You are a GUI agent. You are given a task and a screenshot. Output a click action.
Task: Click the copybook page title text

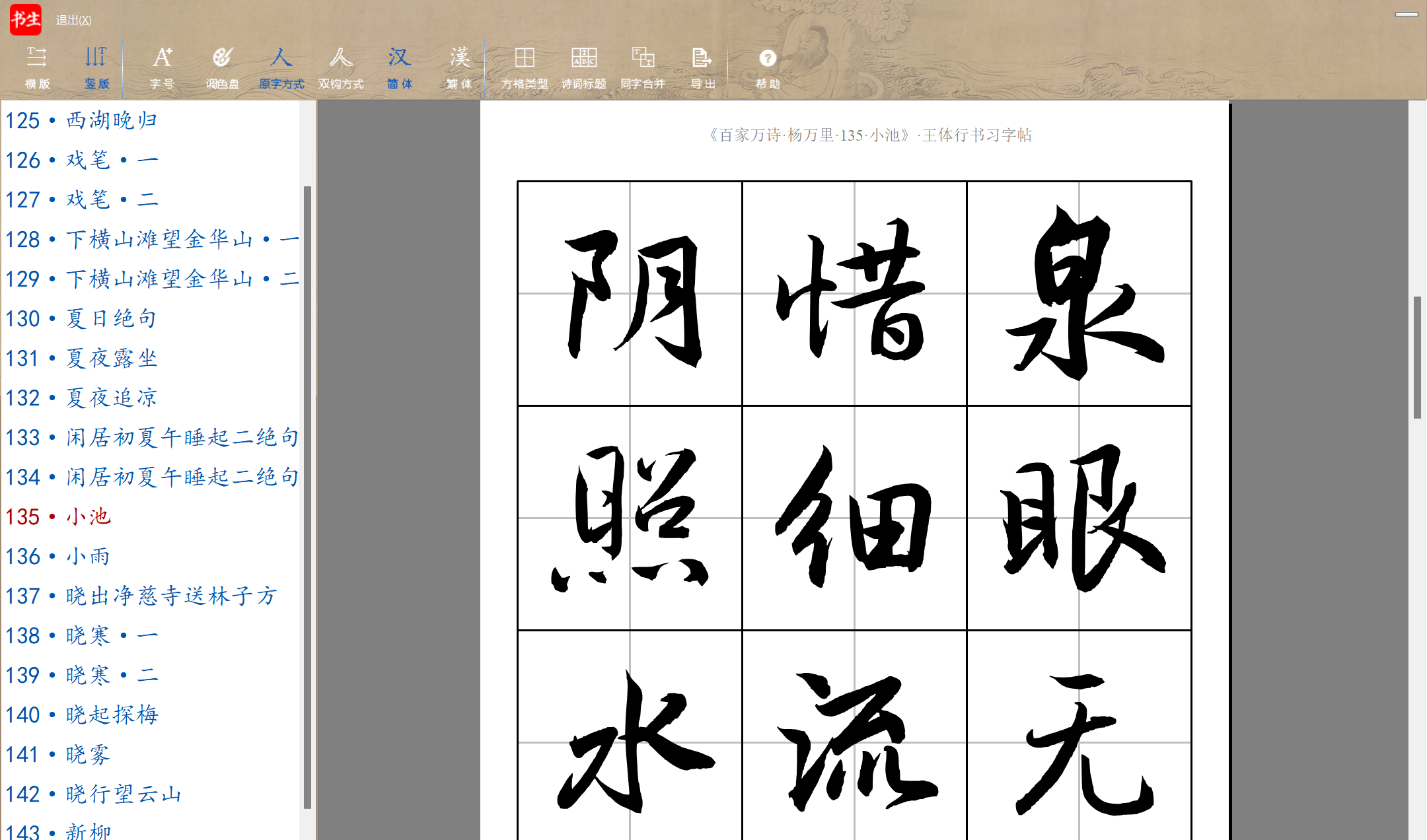(x=870, y=135)
